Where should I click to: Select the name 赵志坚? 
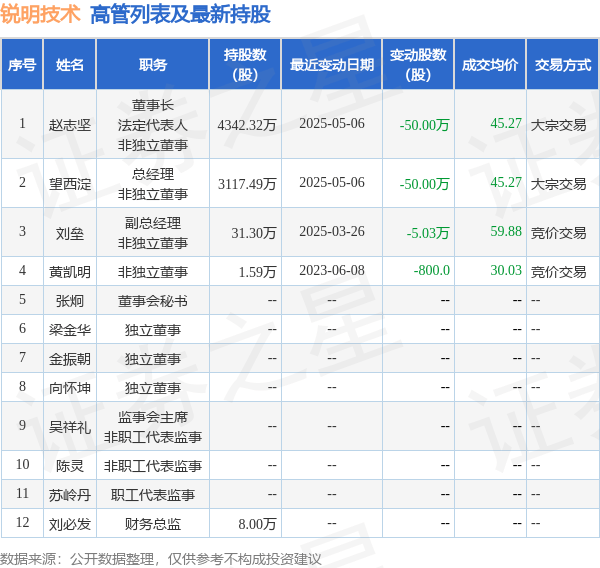[70, 125]
